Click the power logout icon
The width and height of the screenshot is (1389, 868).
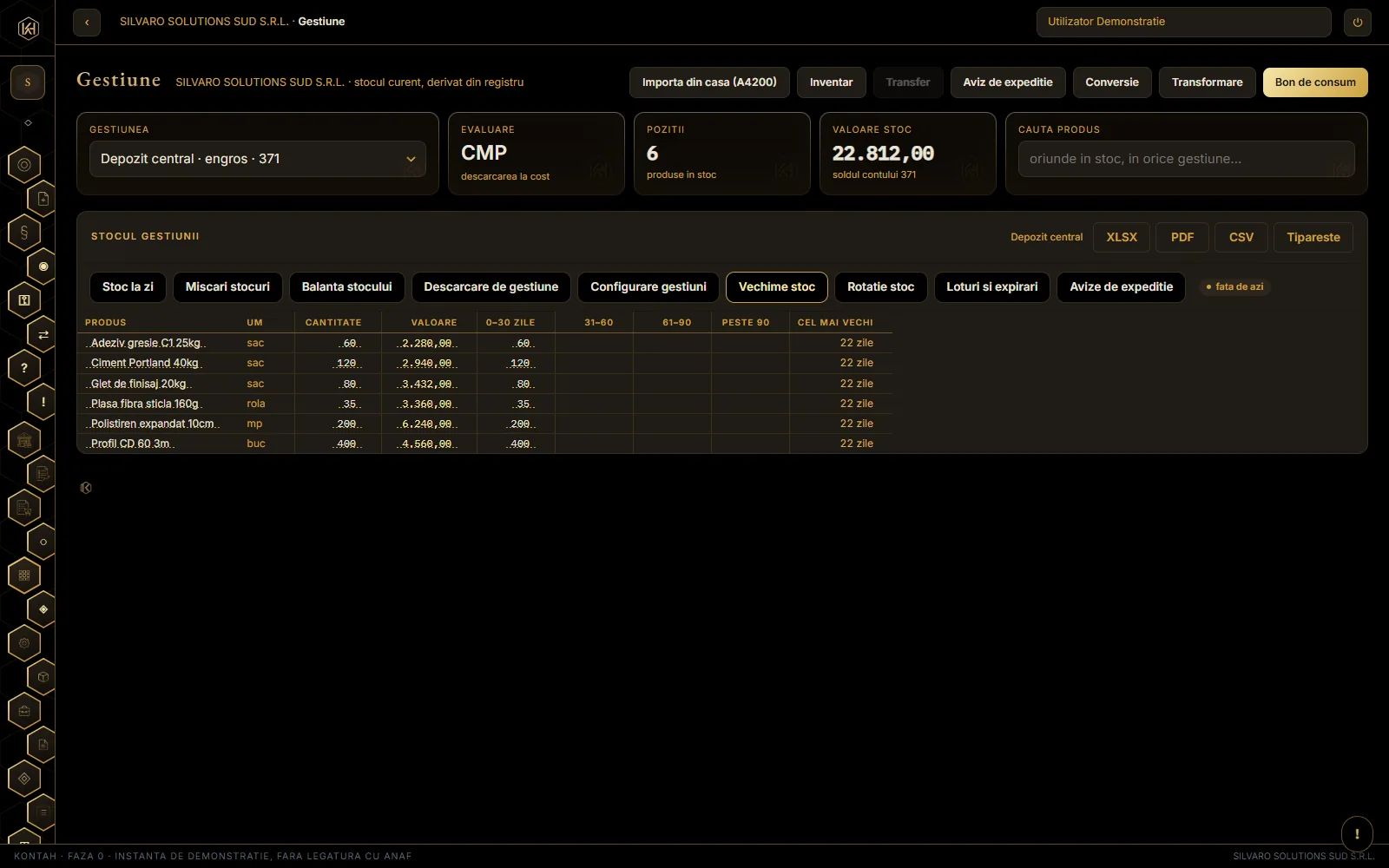(x=1358, y=23)
